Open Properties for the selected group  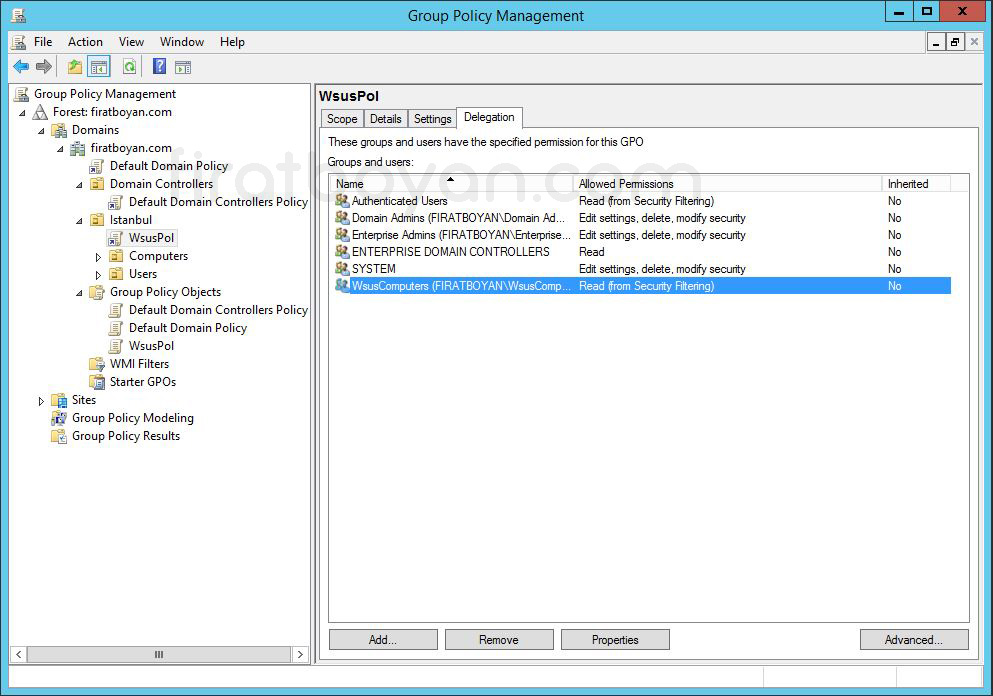click(x=615, y=640)
